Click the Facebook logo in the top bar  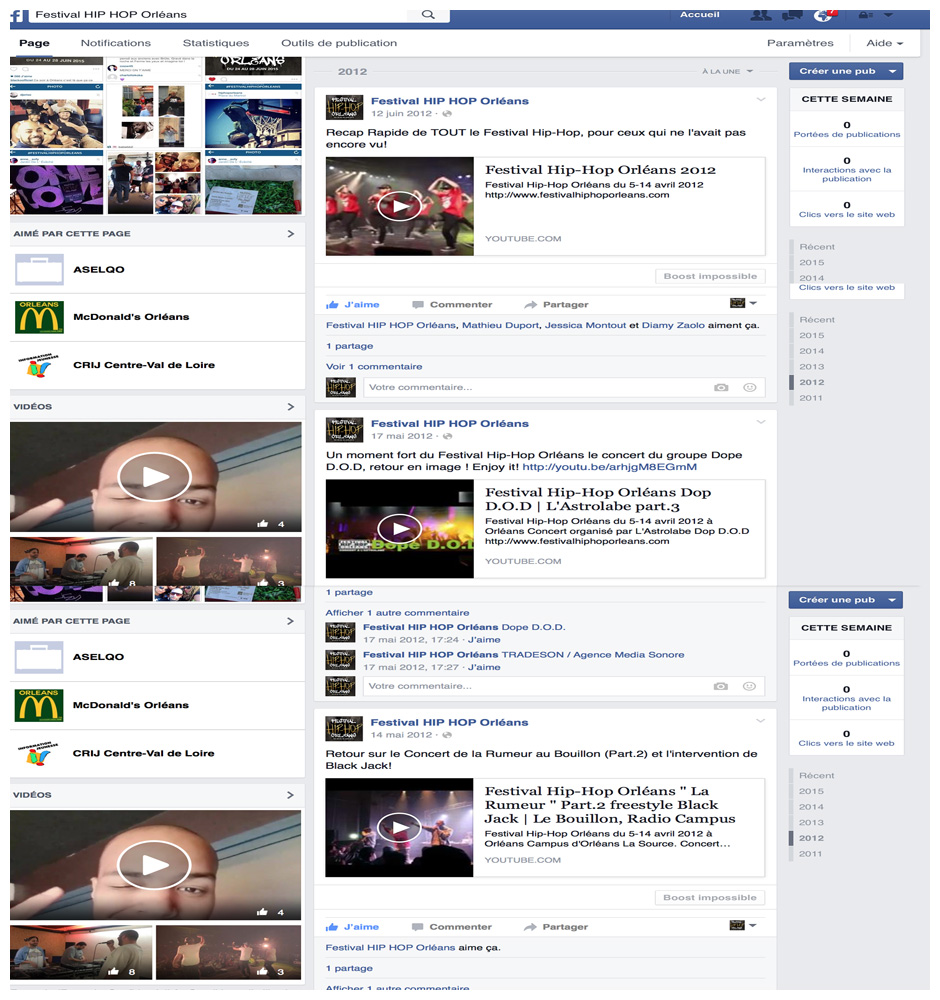(x=17, y=16)
